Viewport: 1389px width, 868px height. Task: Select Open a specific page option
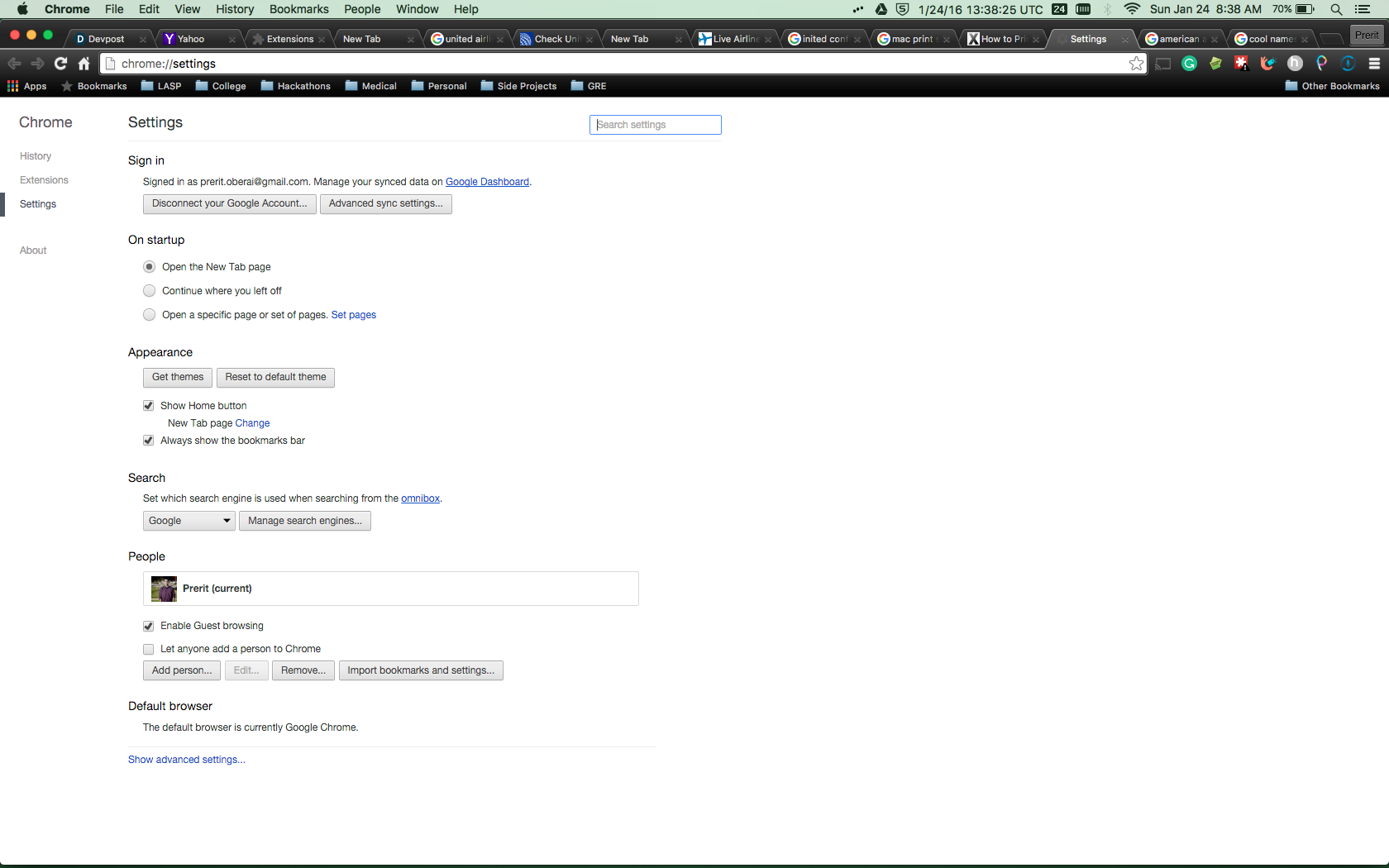click(x=149, y=315)
